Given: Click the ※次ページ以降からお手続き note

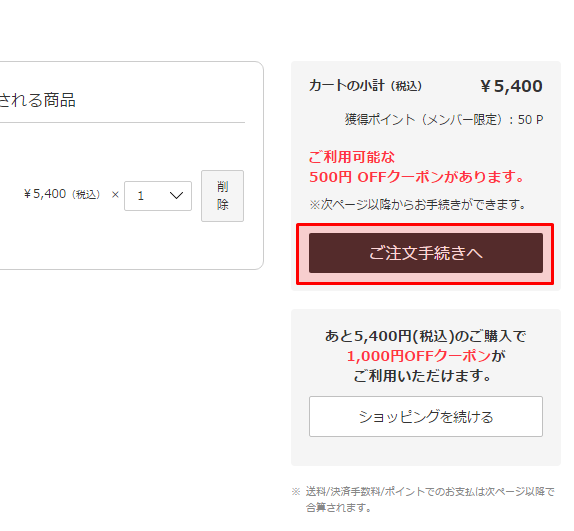Looking at the screenshot, I should [x=417, y=205].
